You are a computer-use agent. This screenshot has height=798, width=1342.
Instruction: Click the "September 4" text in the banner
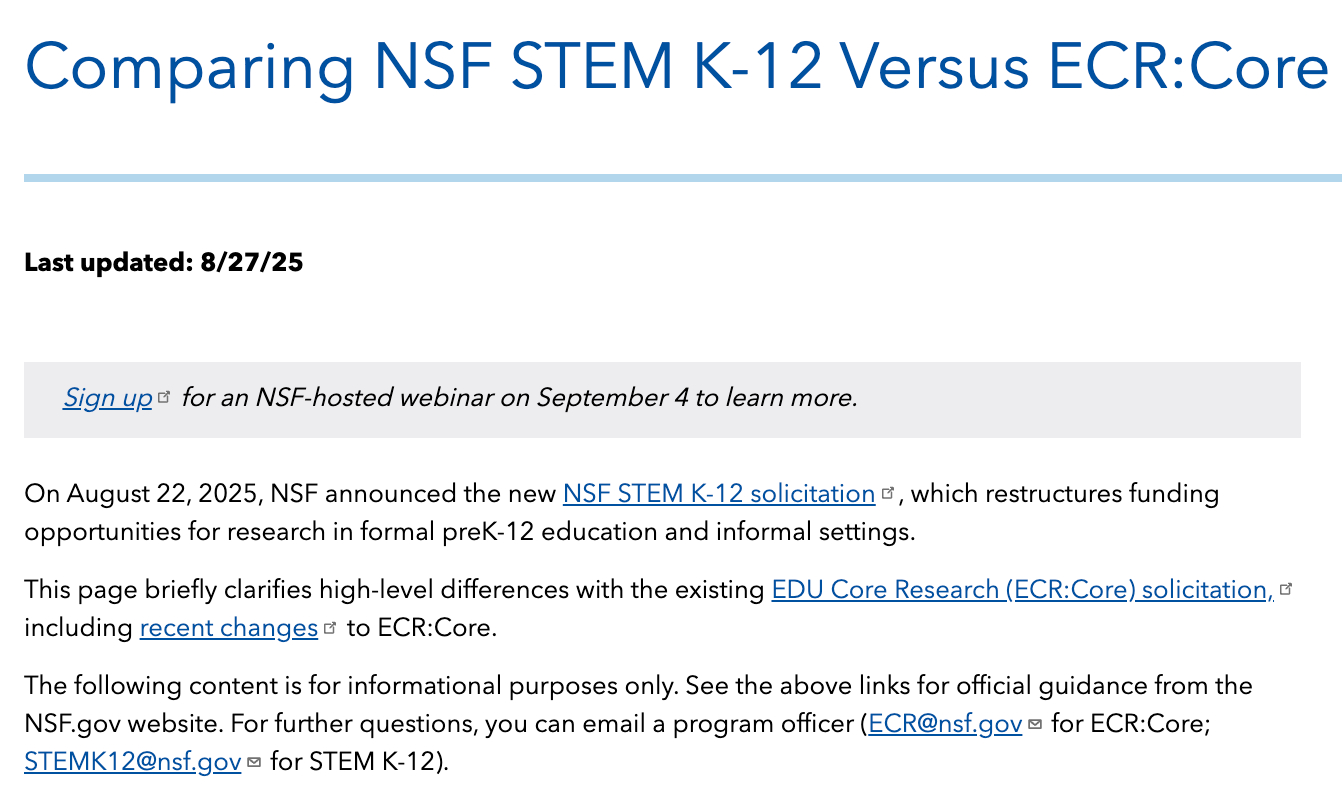[612, 398]
